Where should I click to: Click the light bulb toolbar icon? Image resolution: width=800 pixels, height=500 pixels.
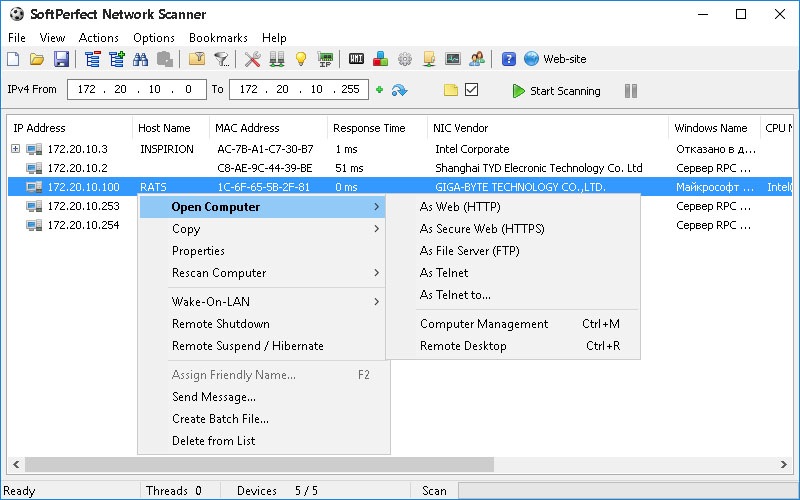click(x=301, y=59)
